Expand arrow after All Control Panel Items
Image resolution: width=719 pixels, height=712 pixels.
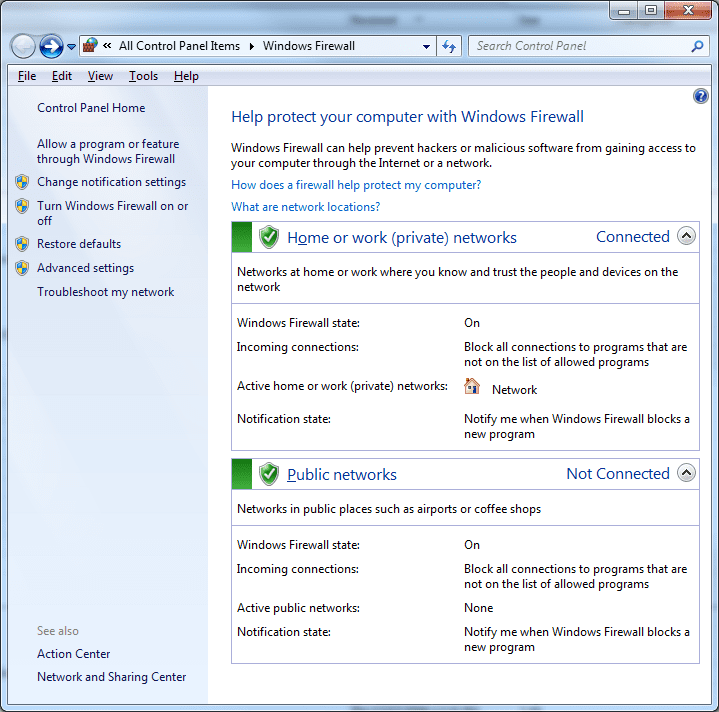click(x=252, y=46)
